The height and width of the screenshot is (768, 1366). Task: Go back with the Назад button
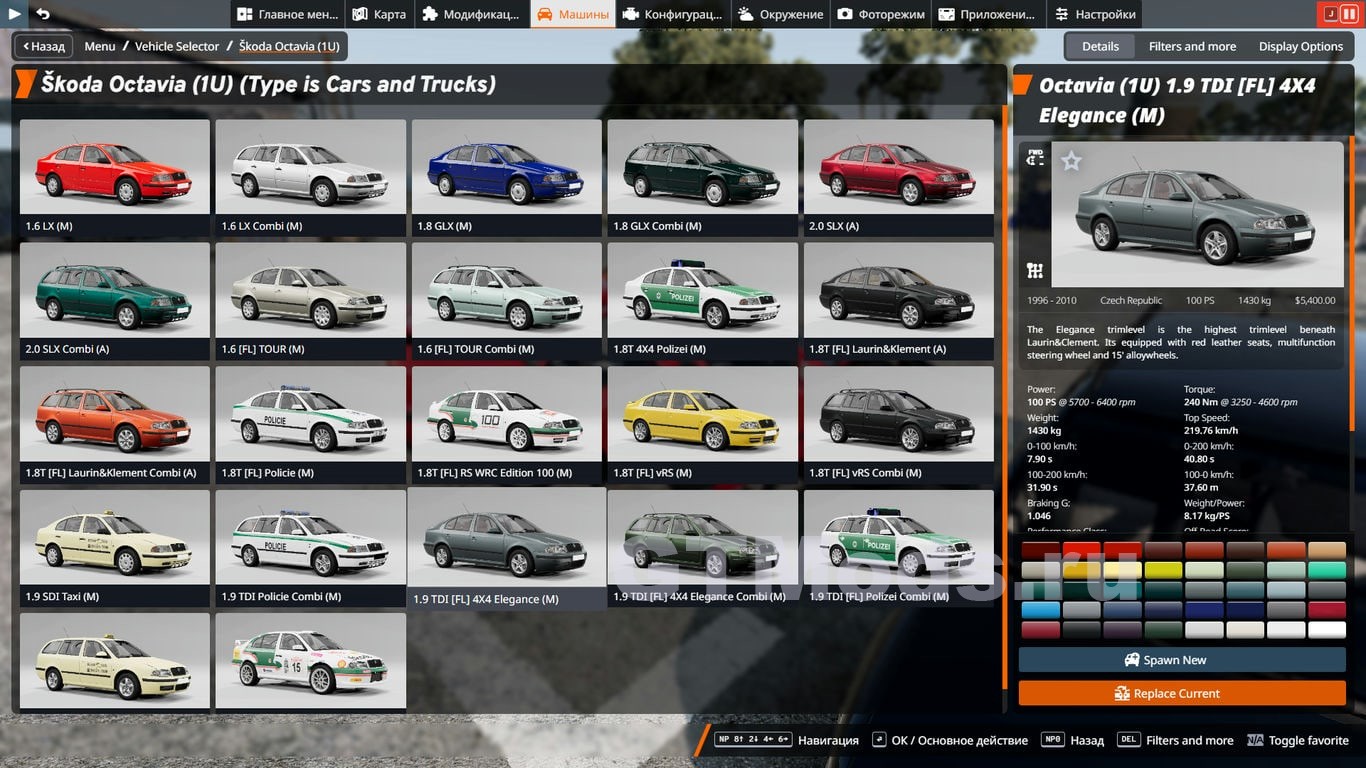42,46
